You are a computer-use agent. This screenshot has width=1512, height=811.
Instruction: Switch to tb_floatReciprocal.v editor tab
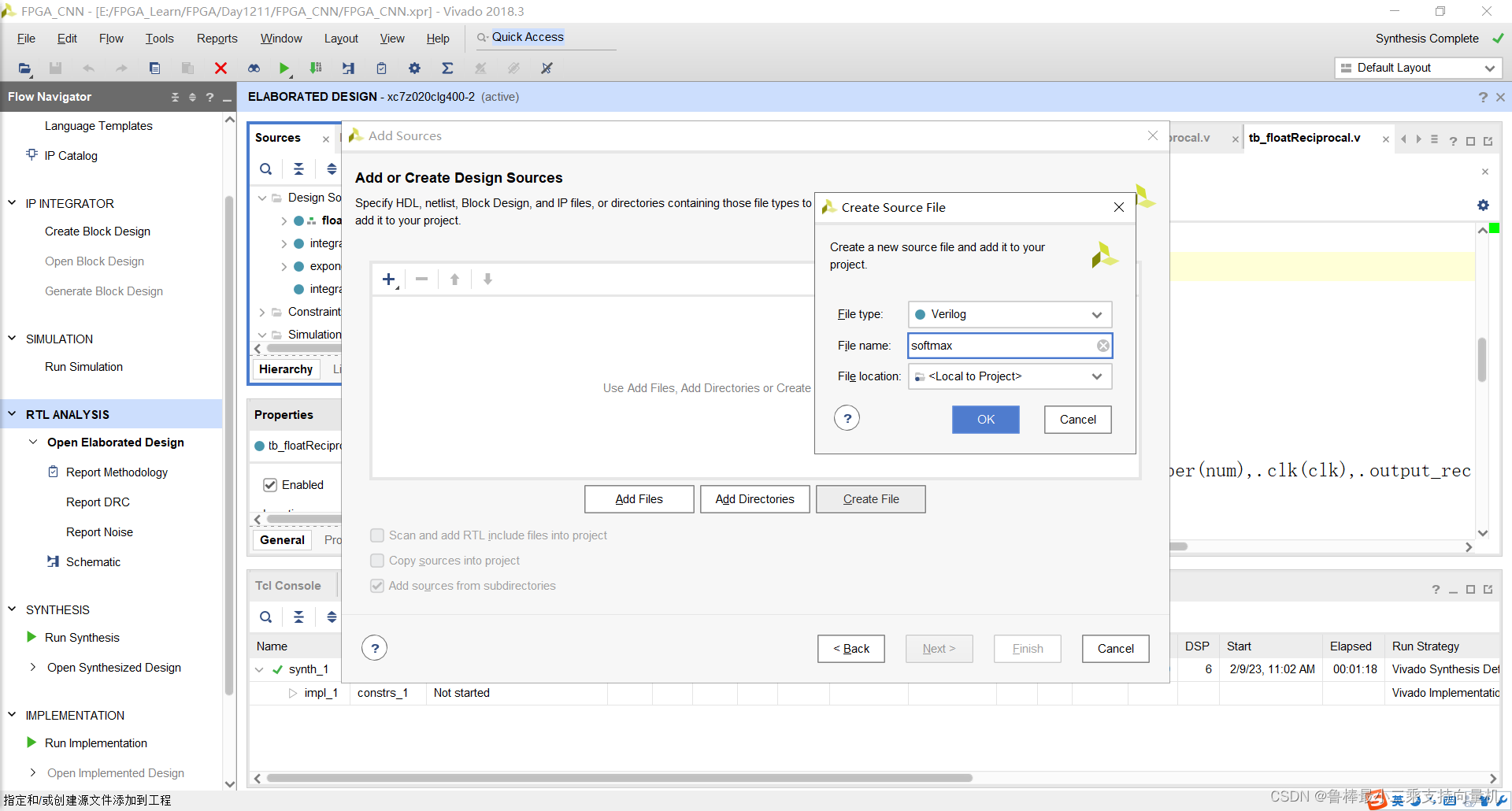pos(1304,138)
